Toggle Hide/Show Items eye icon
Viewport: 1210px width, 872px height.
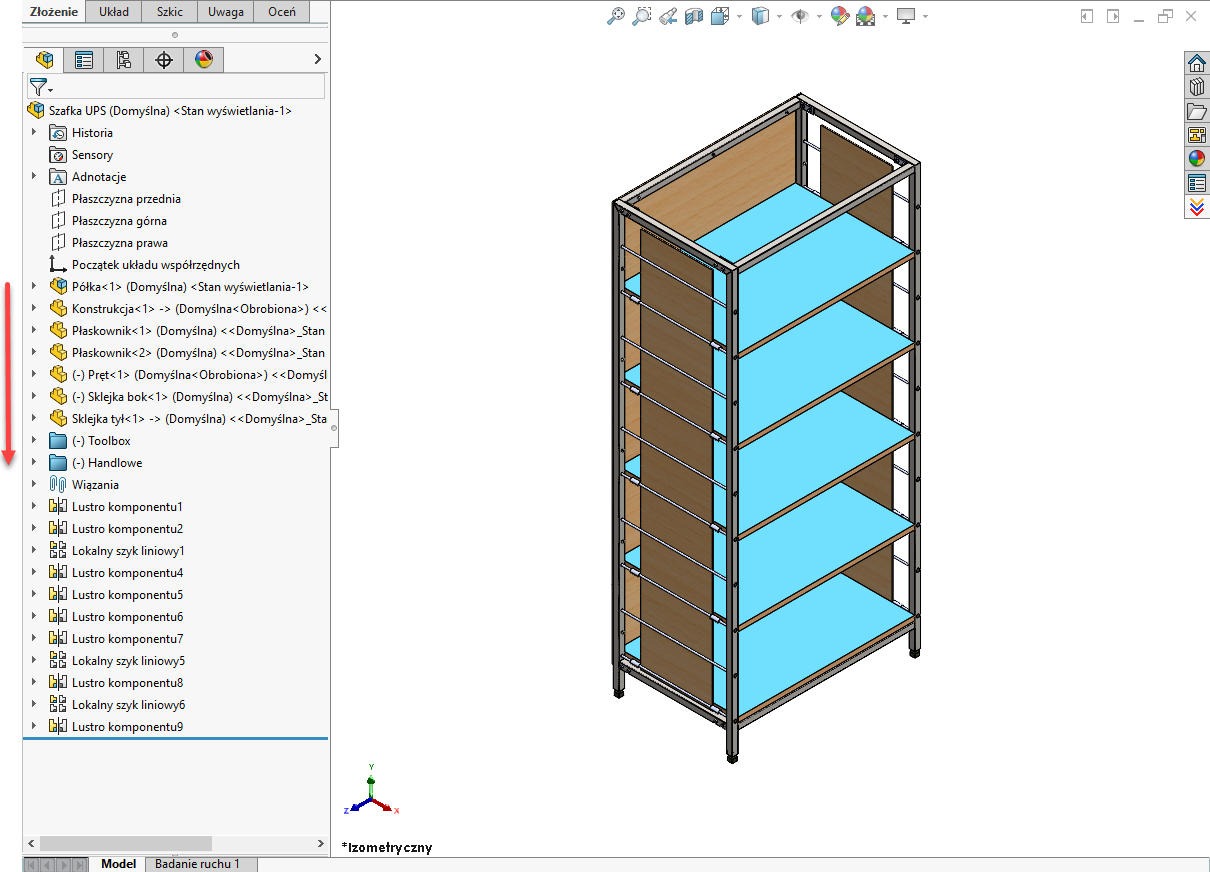click(800, 16)
